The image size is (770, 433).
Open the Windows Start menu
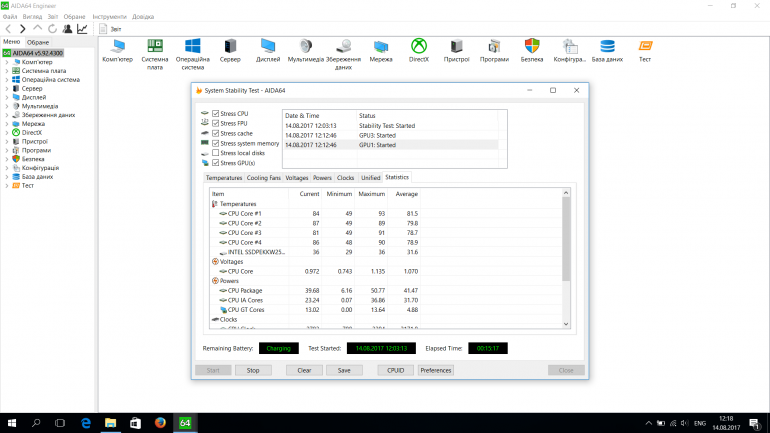[12, 423]
